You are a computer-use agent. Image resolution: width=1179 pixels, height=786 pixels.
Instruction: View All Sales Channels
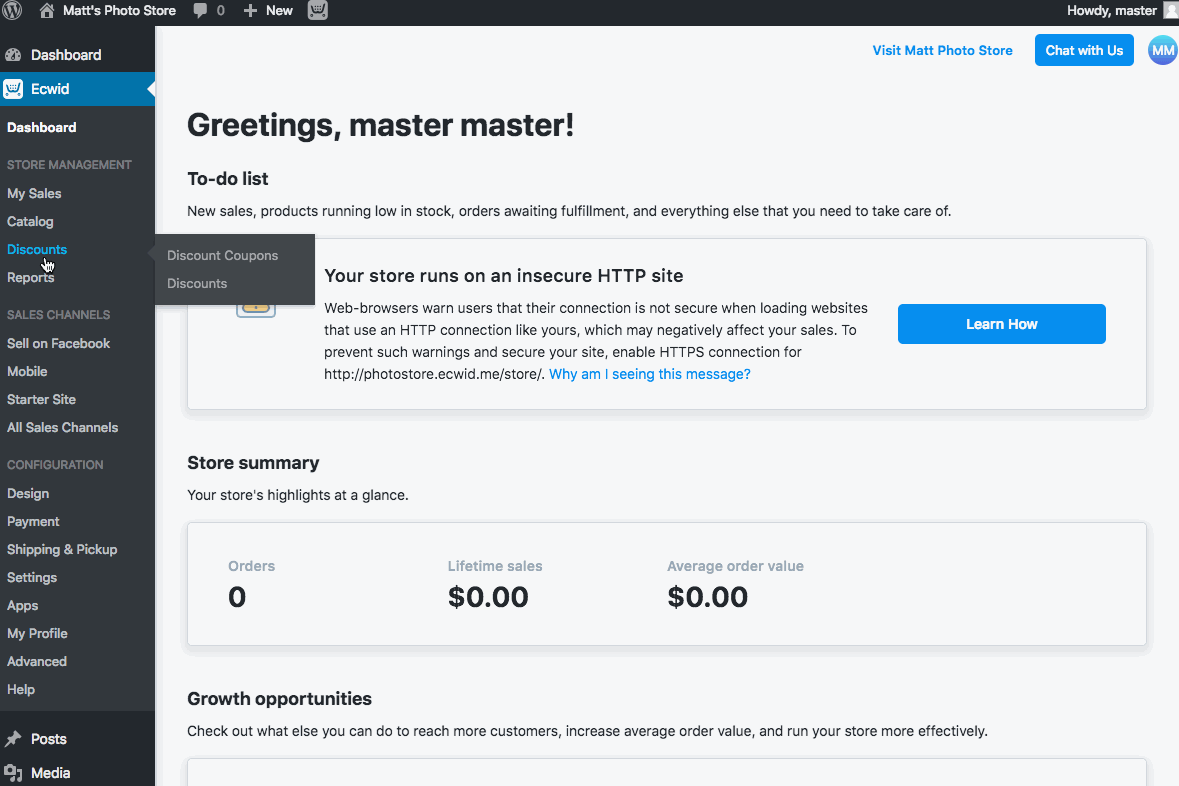62,427
